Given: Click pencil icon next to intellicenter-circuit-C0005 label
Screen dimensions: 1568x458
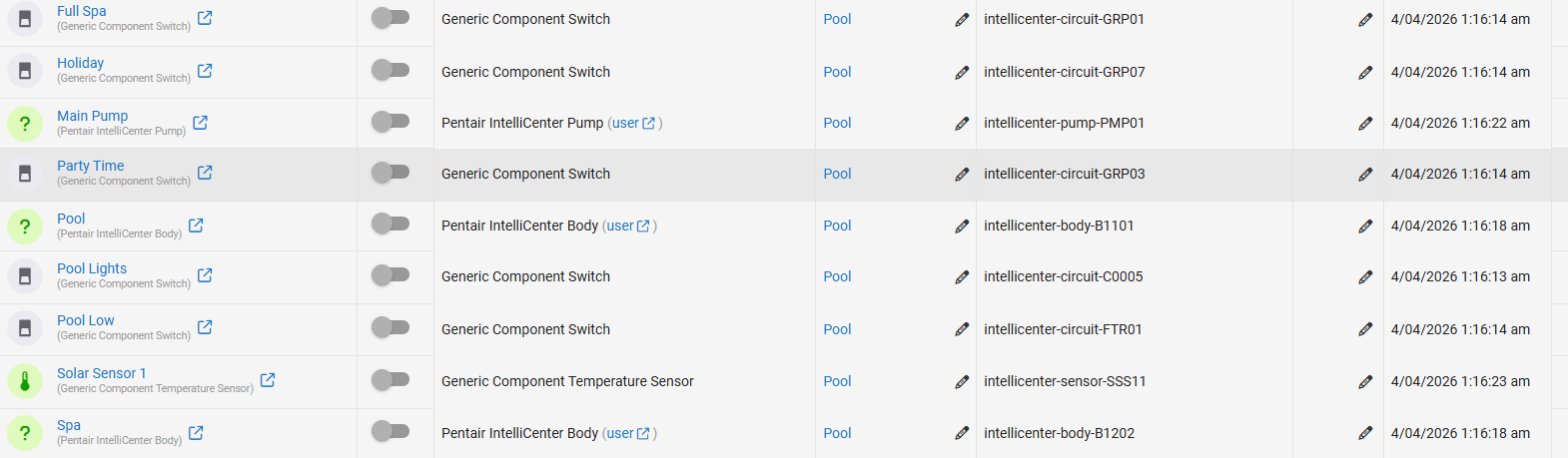Looking at the screenshot, I should click(1365, 277).
